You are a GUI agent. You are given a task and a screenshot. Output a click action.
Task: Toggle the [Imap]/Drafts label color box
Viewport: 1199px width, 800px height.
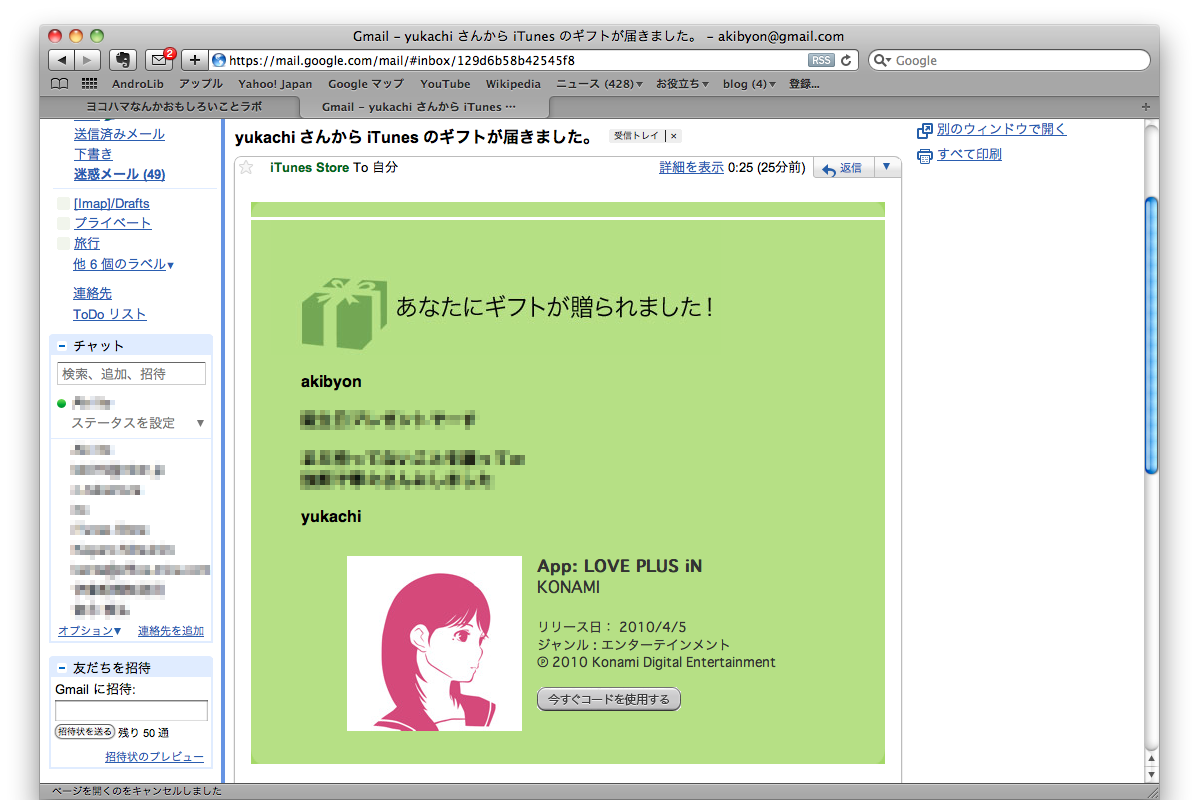(x=63, y=203)
